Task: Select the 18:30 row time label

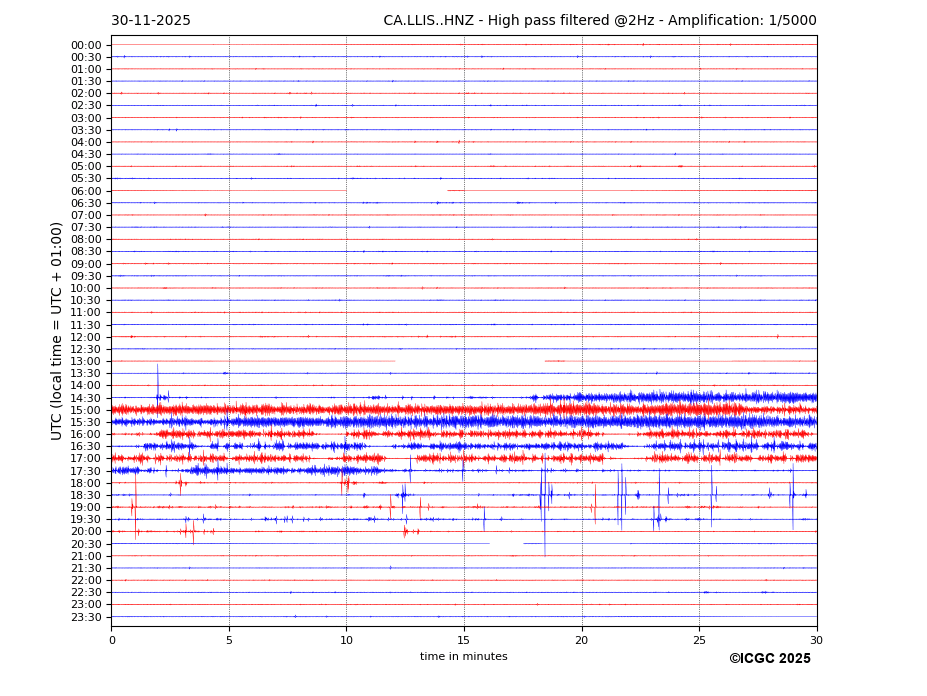Action: click(x=86, y=495)
